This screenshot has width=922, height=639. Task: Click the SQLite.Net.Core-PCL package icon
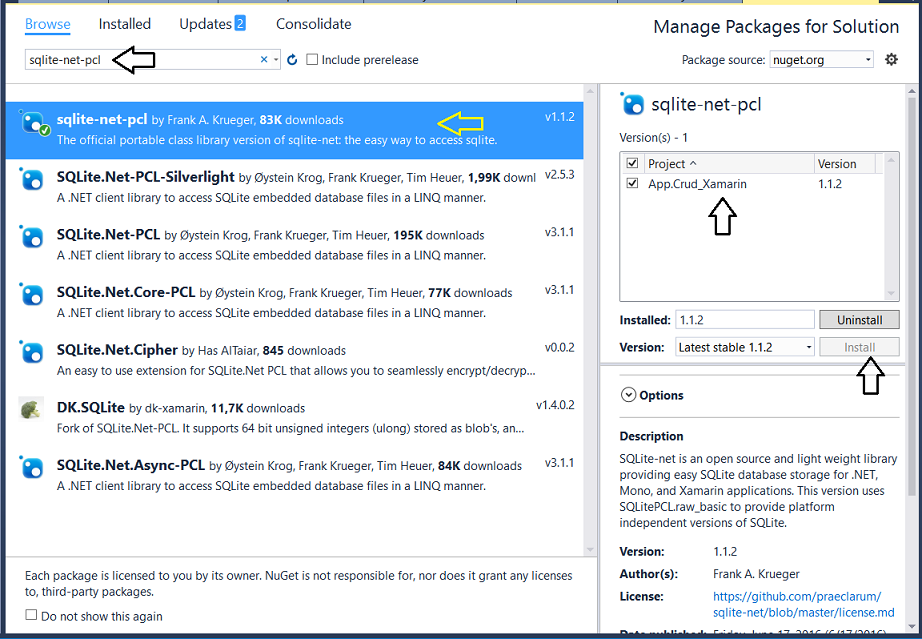(32, 295)
